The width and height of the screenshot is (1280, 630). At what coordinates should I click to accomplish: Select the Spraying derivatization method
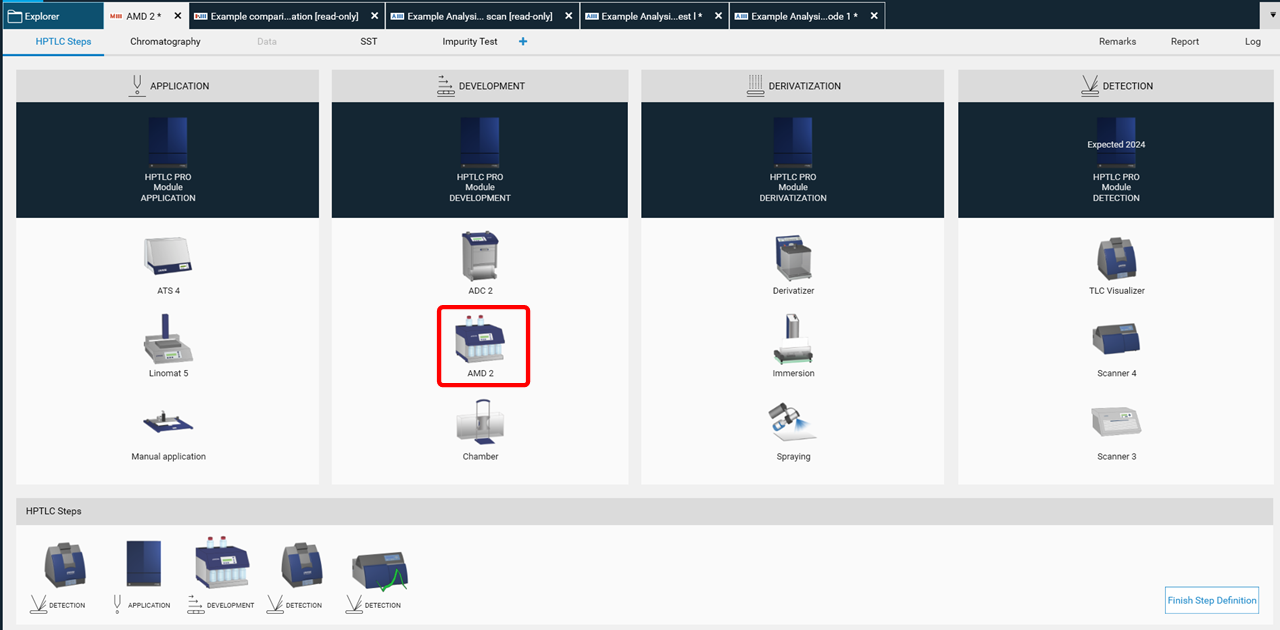pos(793,425)
